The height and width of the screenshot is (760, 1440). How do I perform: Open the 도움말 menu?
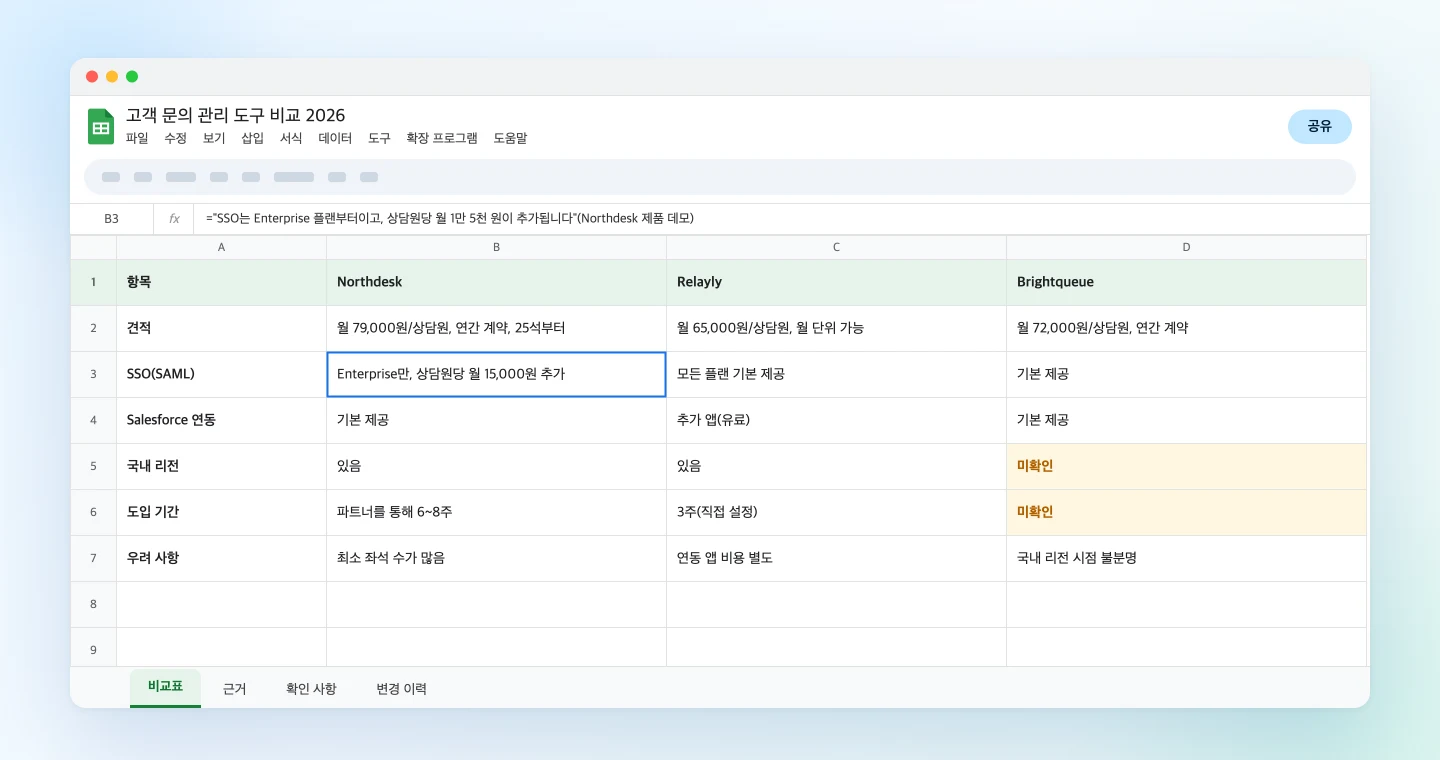tap(510, 138)
